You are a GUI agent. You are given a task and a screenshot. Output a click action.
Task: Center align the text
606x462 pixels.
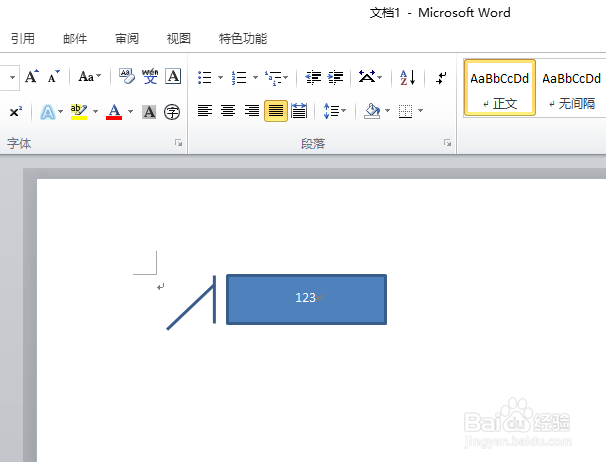tap(228, 111)
